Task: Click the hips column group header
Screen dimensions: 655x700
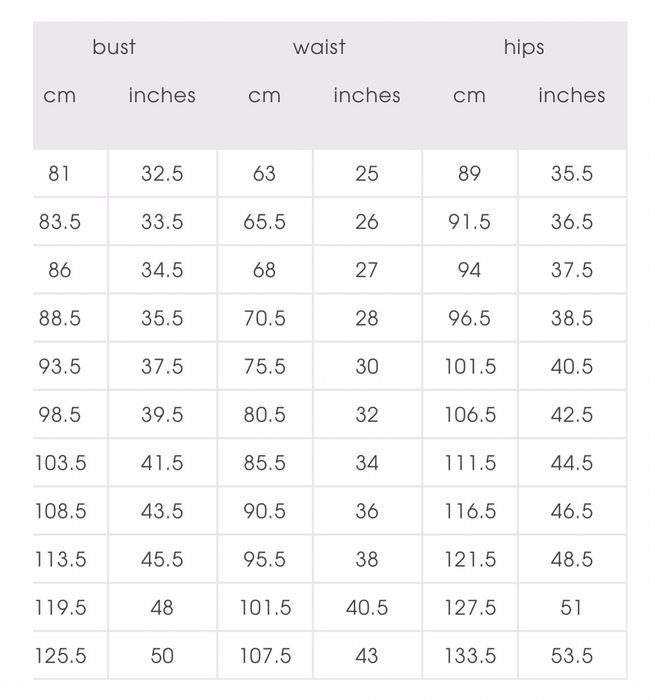Action: point(524,47)
